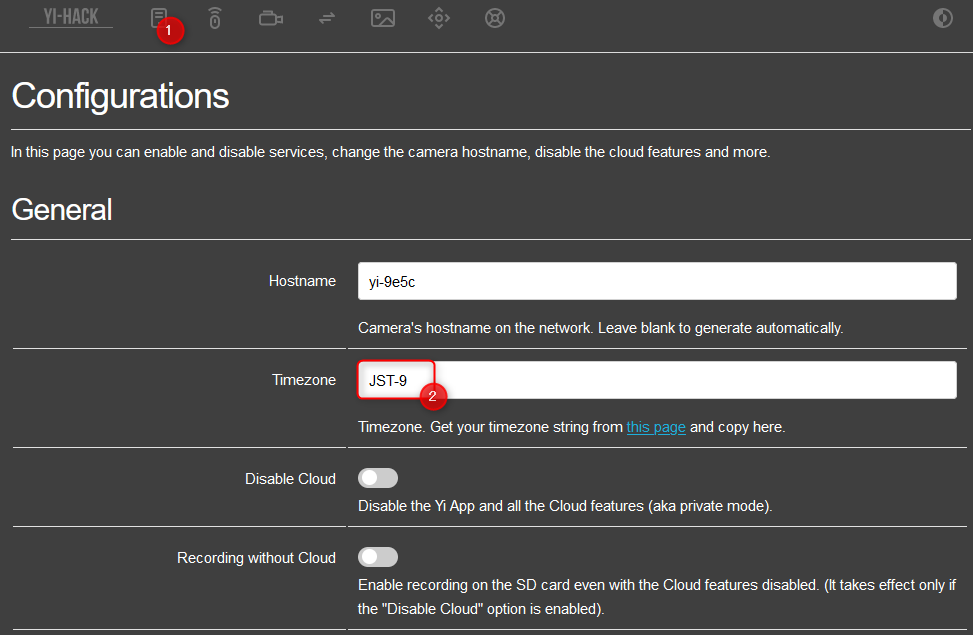Enable the Recording without Cloud switch
This screenshot has width=973, height=635.
click(378, 557)
